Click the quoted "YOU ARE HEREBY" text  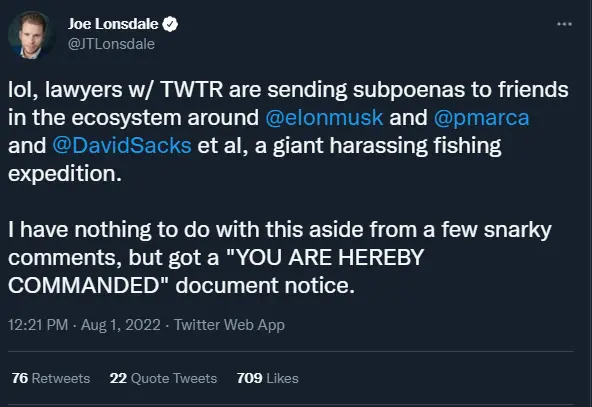coord(325,257)
